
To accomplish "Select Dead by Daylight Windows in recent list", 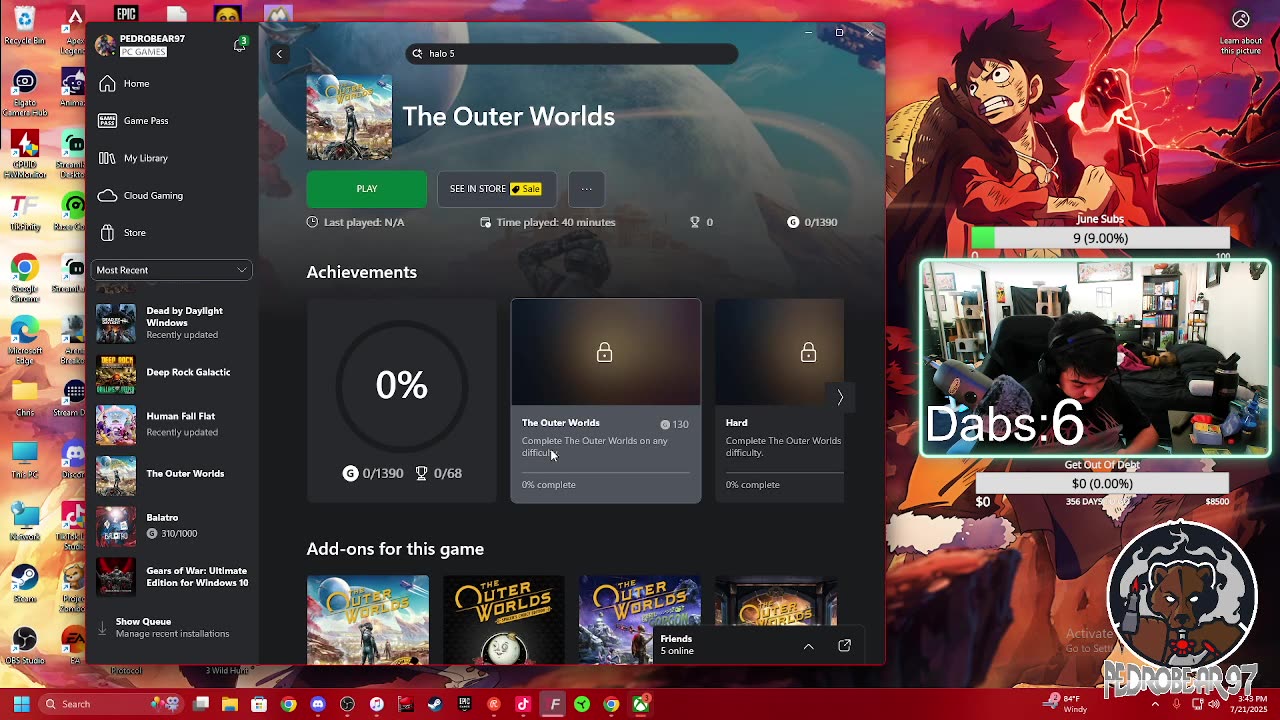I will coord(171,323).
